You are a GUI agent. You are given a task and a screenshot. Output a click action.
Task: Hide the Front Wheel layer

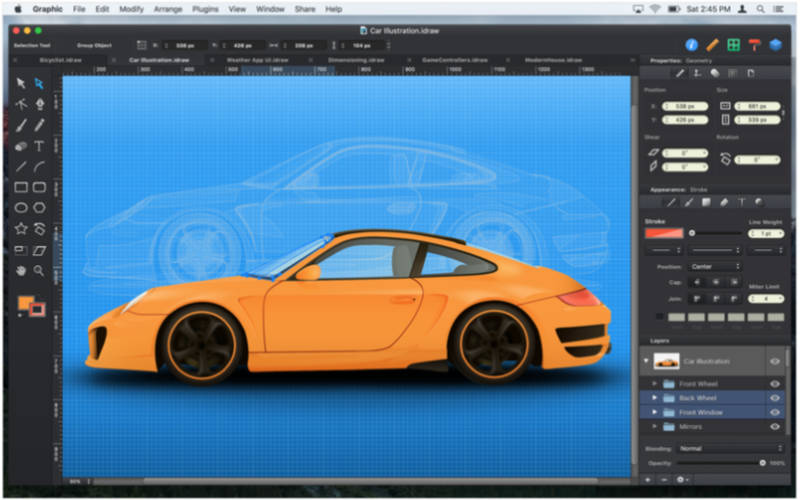click(775, 384)
